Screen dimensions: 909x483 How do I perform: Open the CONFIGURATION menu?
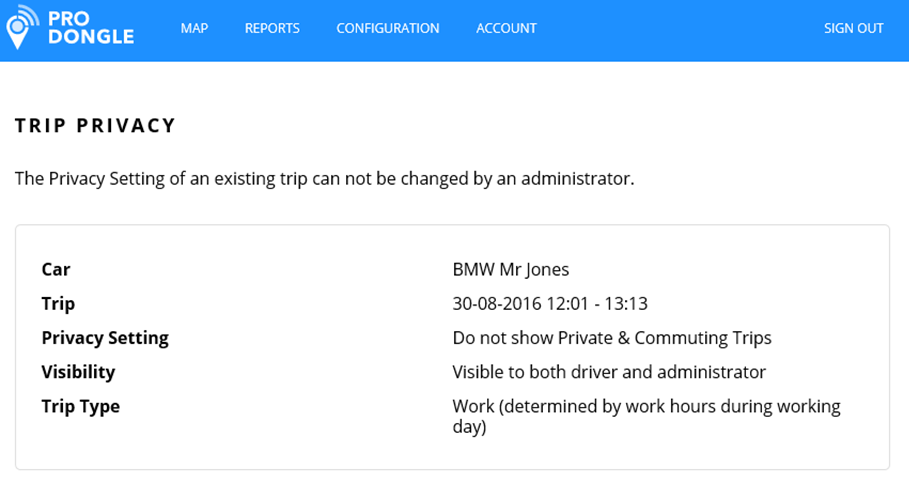pos(387,28)
